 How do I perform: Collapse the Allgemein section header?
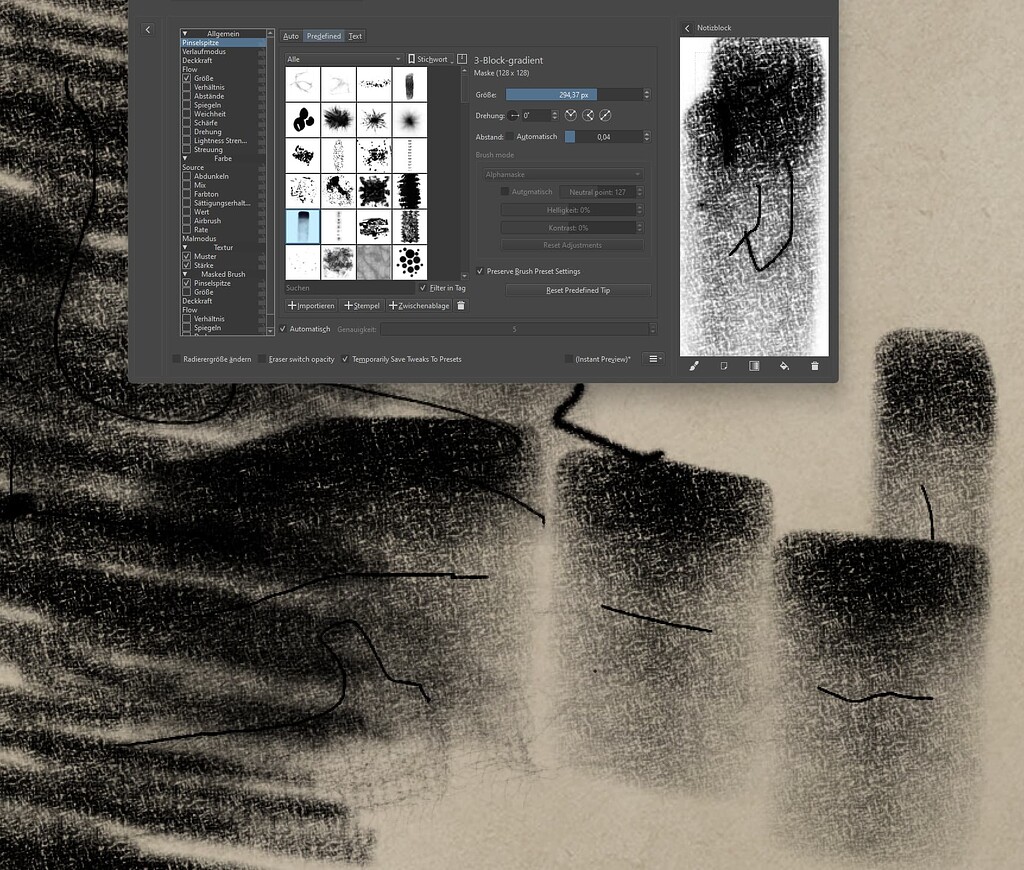pyautogui.click(x=186, y=33)
